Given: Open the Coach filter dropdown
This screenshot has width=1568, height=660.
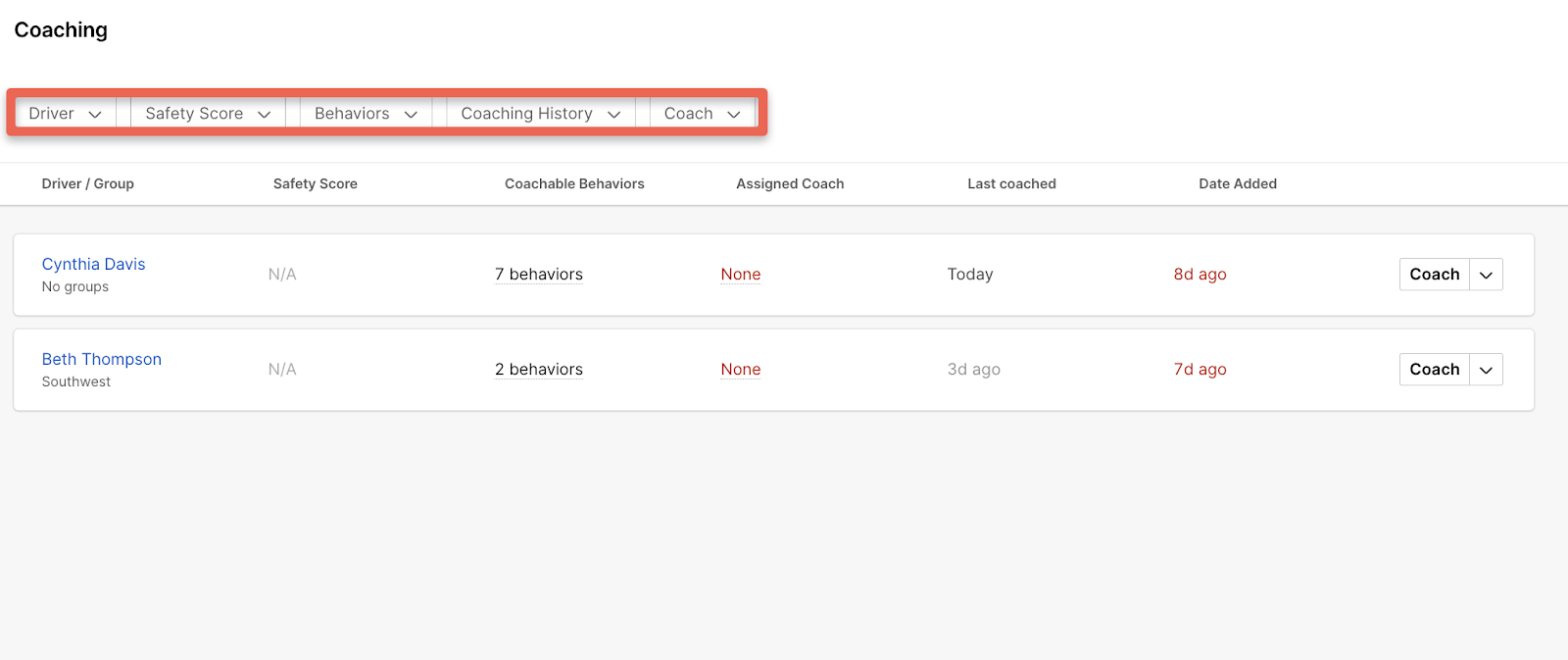Looking at the screenshot, I should [x=702, y=114].
